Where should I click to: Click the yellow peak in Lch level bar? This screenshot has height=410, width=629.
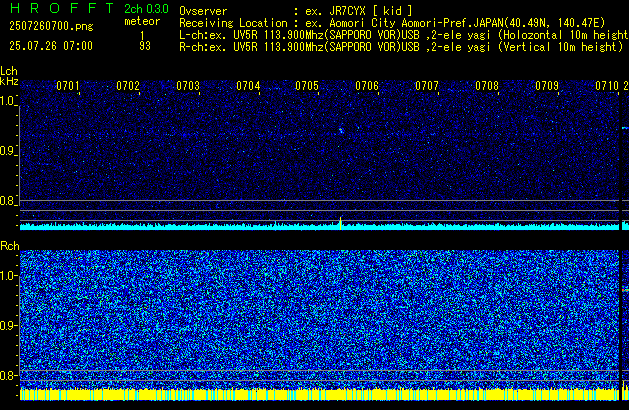point(341,223)
